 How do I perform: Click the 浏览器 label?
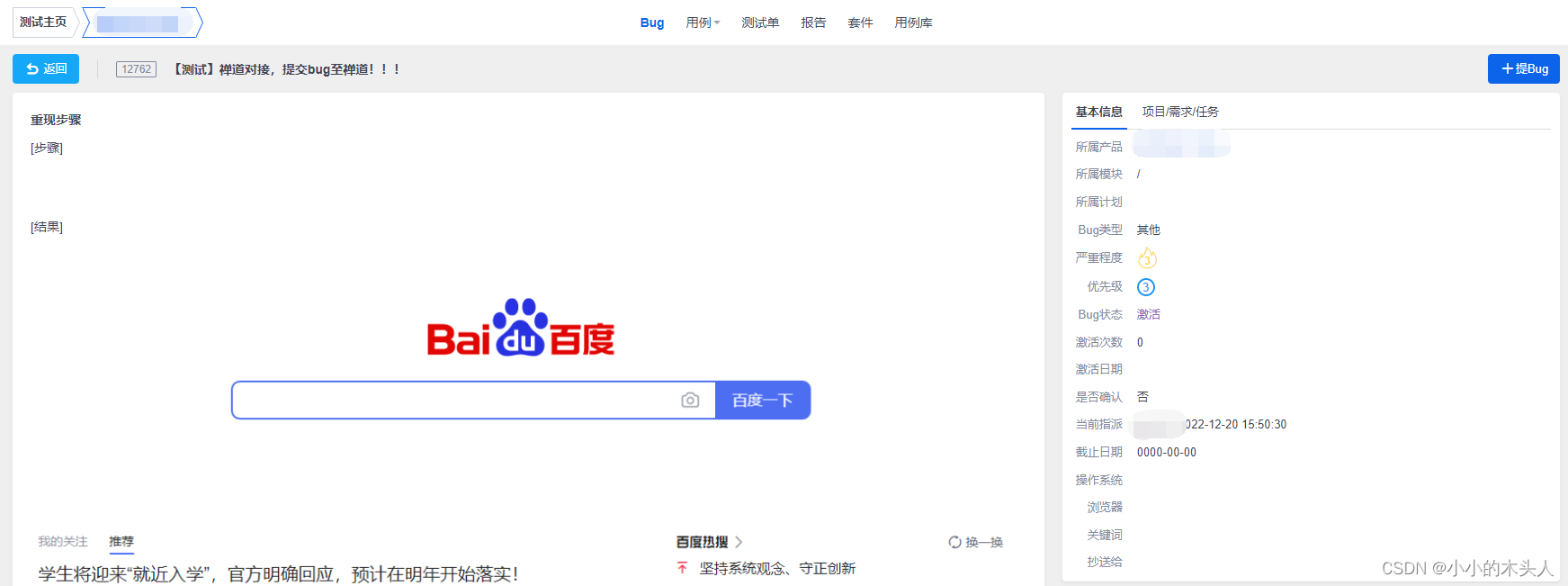click(1105, 507)
